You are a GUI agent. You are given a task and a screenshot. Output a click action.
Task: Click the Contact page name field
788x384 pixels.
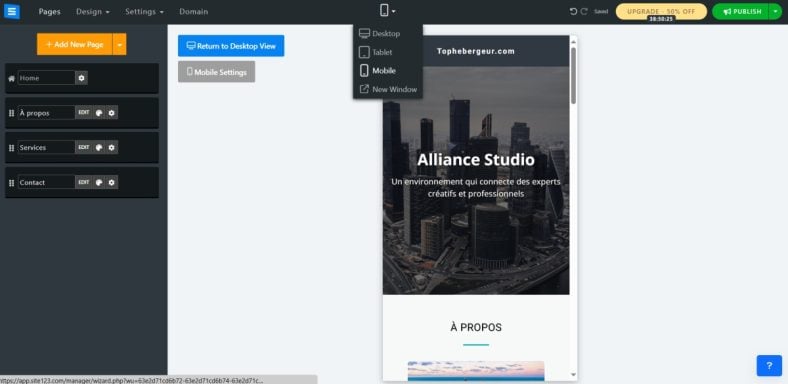46,182
